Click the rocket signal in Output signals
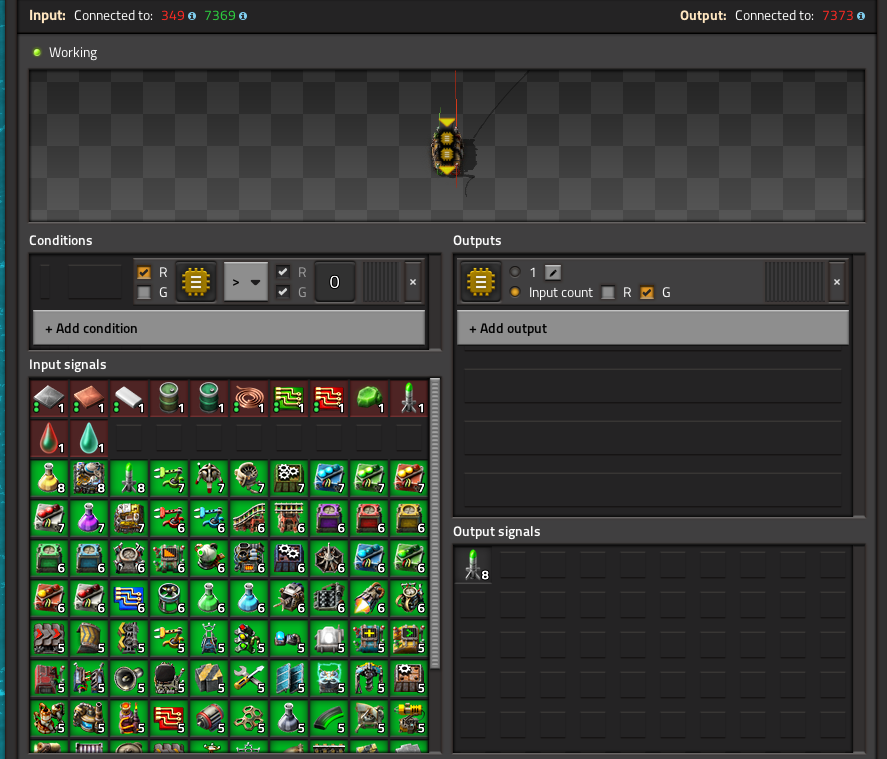Screen dimensions: 887x759 [x=473, y=565]
